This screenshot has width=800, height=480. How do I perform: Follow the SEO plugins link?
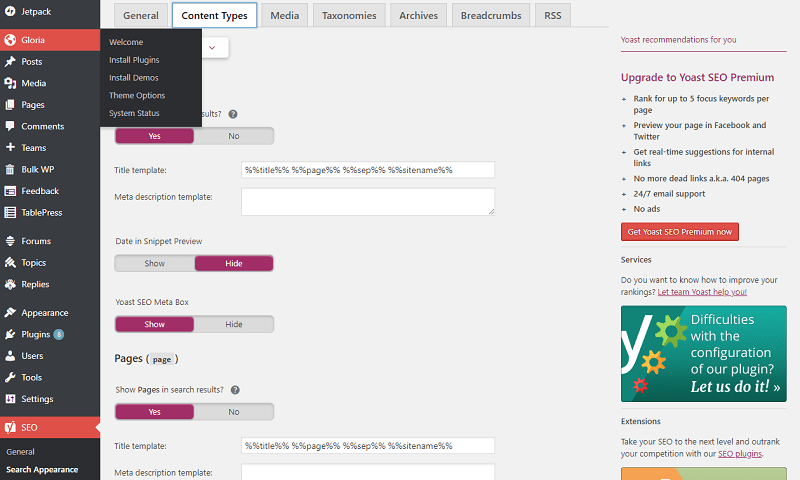click(740, 454)
